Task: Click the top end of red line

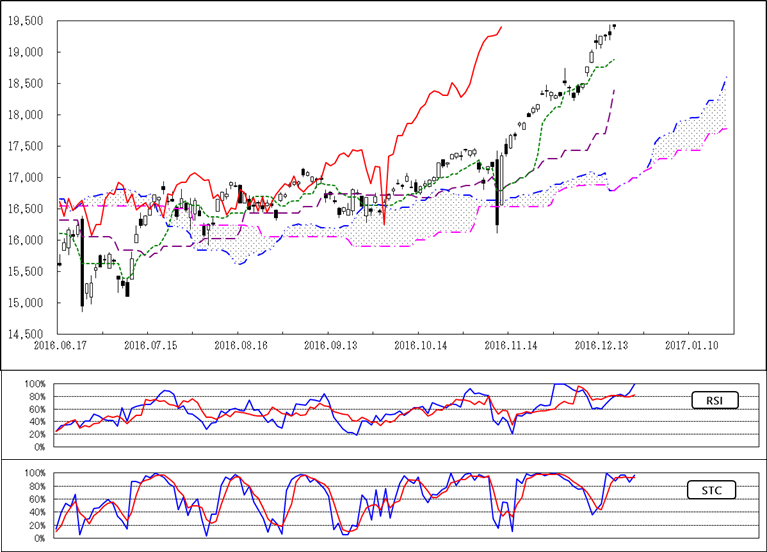Action: pos(501,27)
